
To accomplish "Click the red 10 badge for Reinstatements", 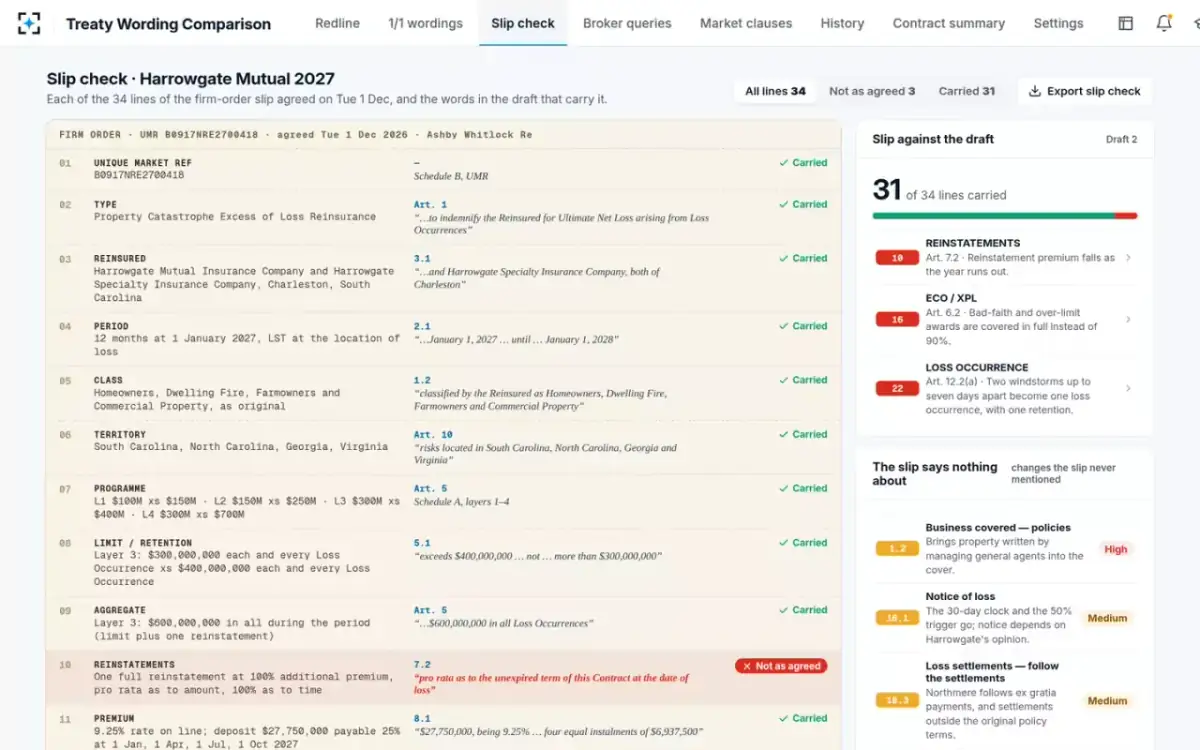I will (897, 258).
